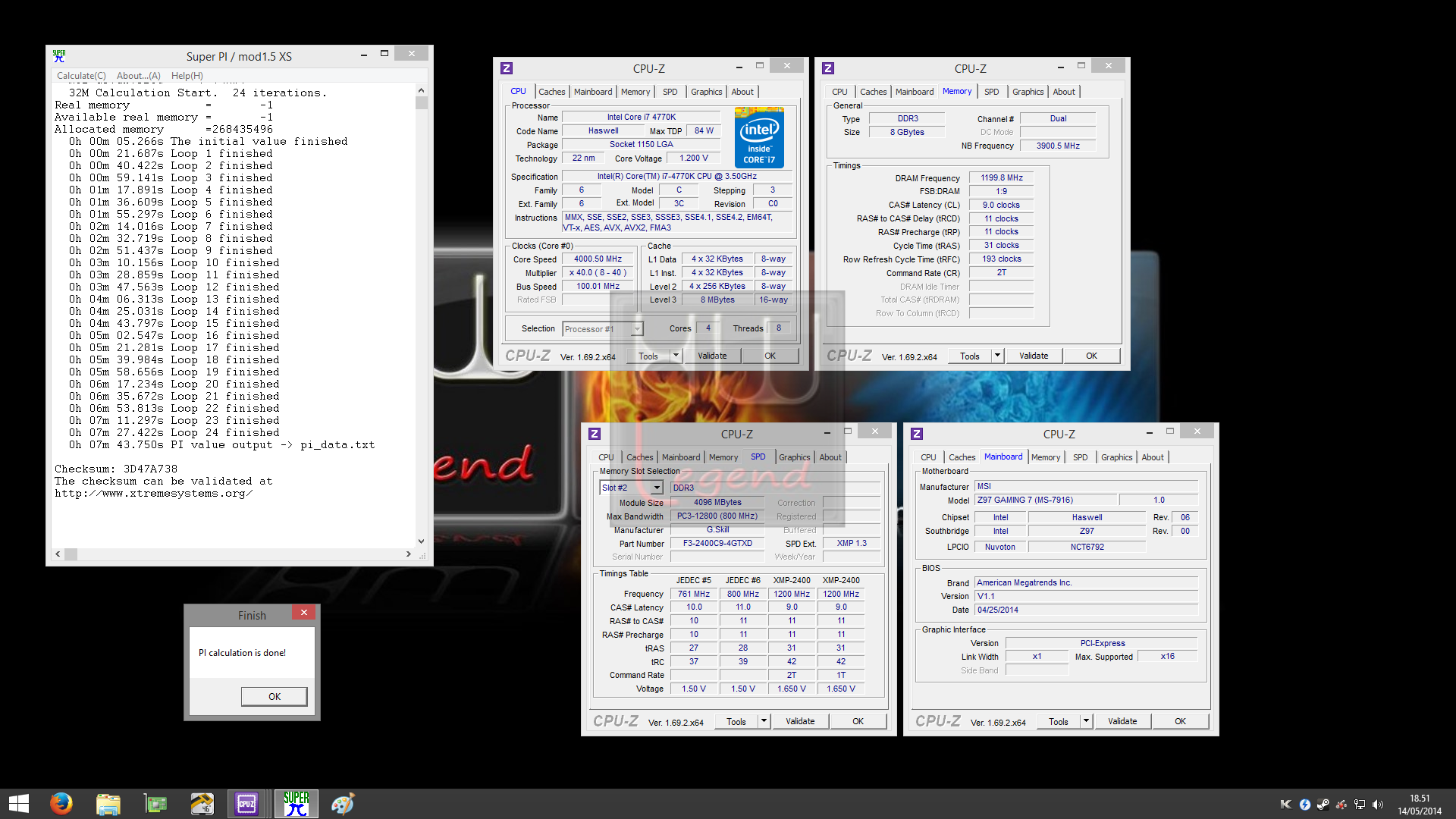Click OK in the Finish dialog
This screenshot has height=819, width=1456.
pos(275,696)
